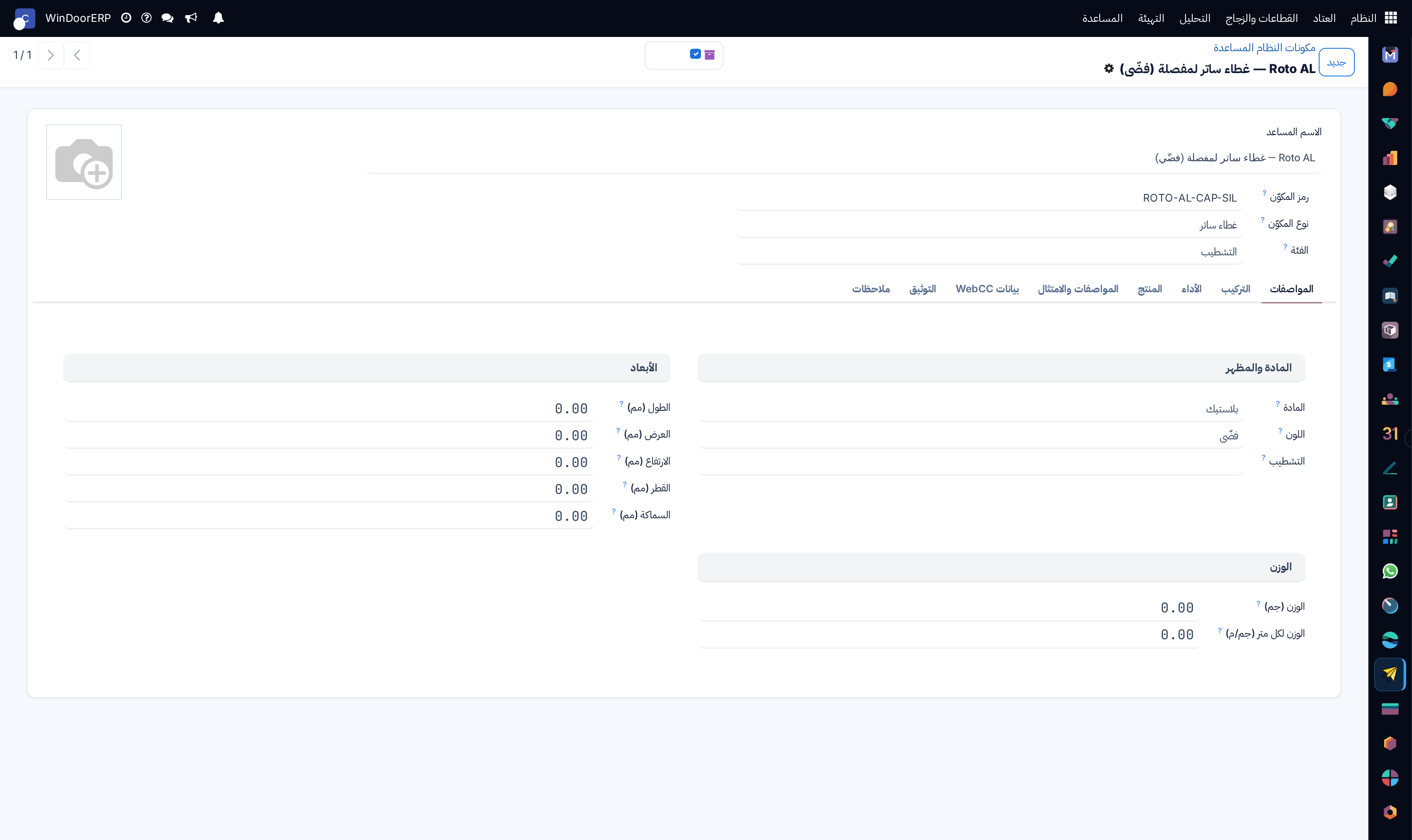Open the التحليل top menu

coord(1194,18)
